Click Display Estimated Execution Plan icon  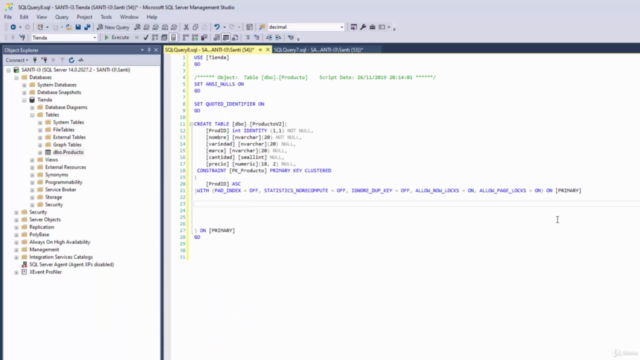[155, 38]
